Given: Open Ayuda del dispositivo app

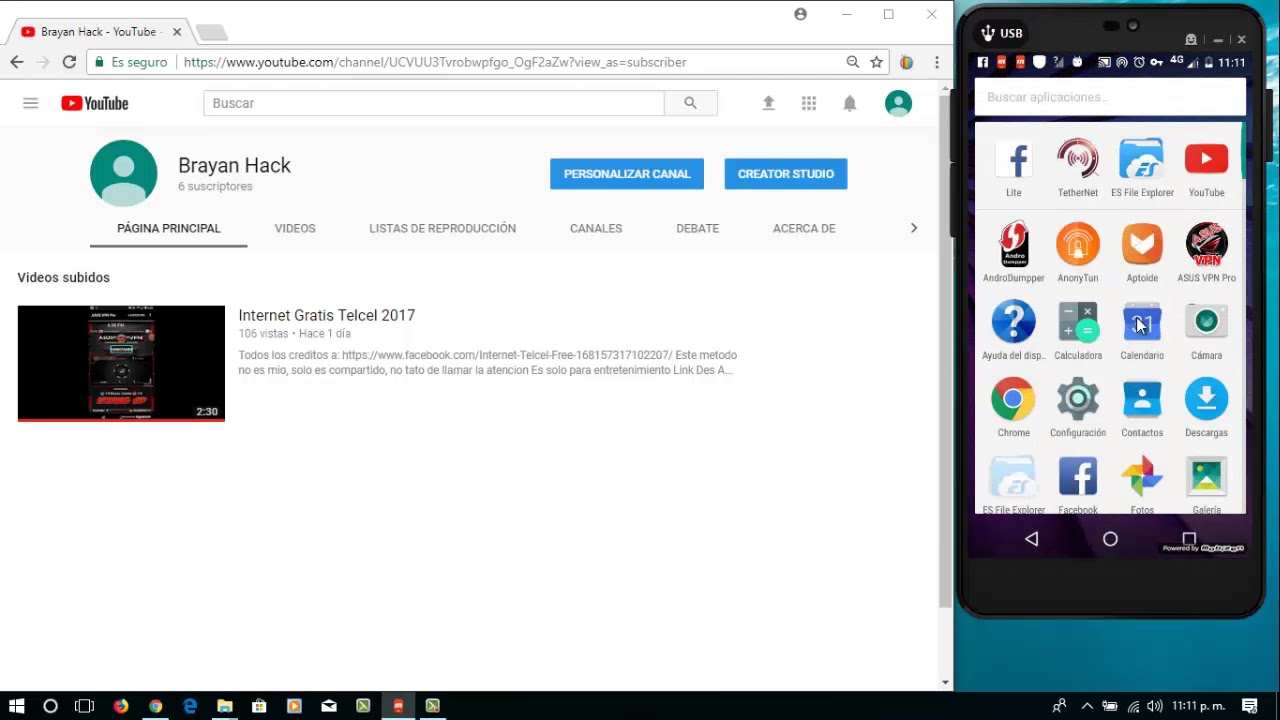Looking at the screenshot, I should click(x=1014, y=330).
